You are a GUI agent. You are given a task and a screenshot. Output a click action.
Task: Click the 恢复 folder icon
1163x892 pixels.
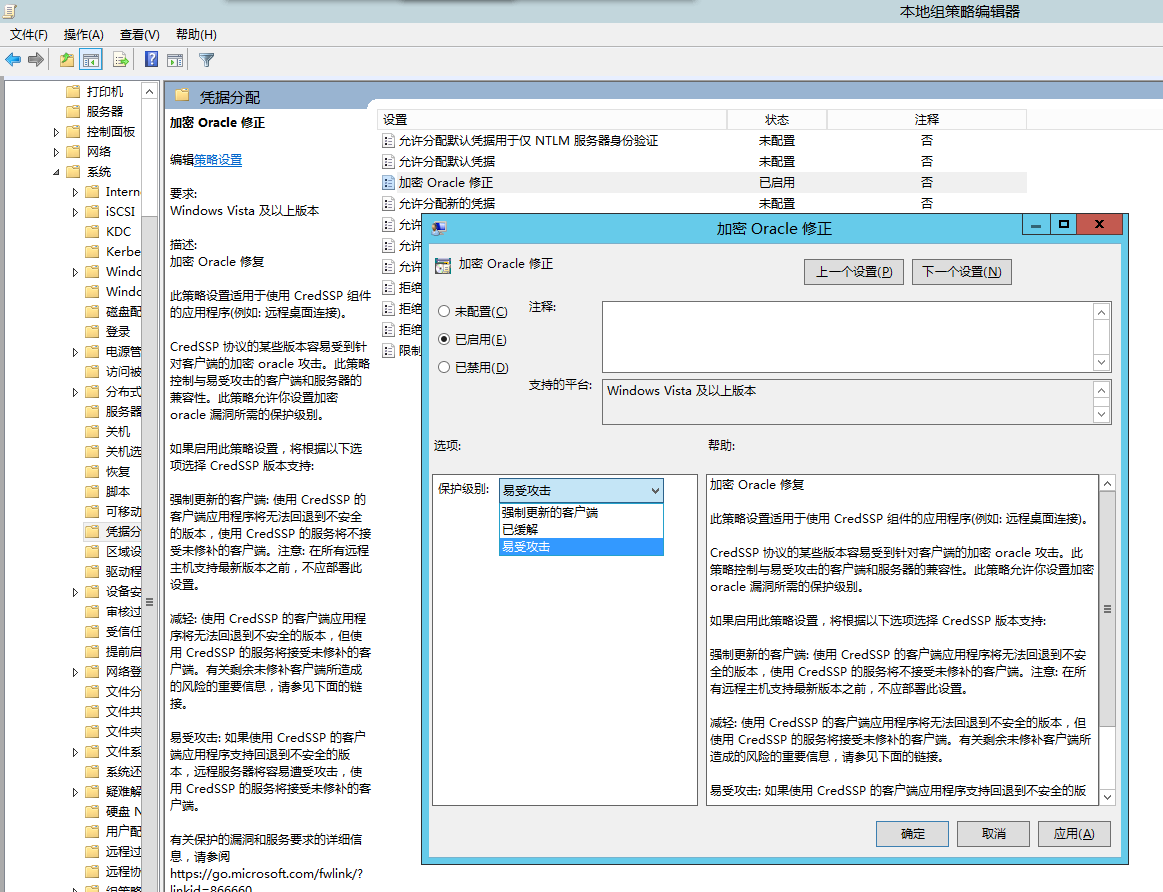(92, 472)
